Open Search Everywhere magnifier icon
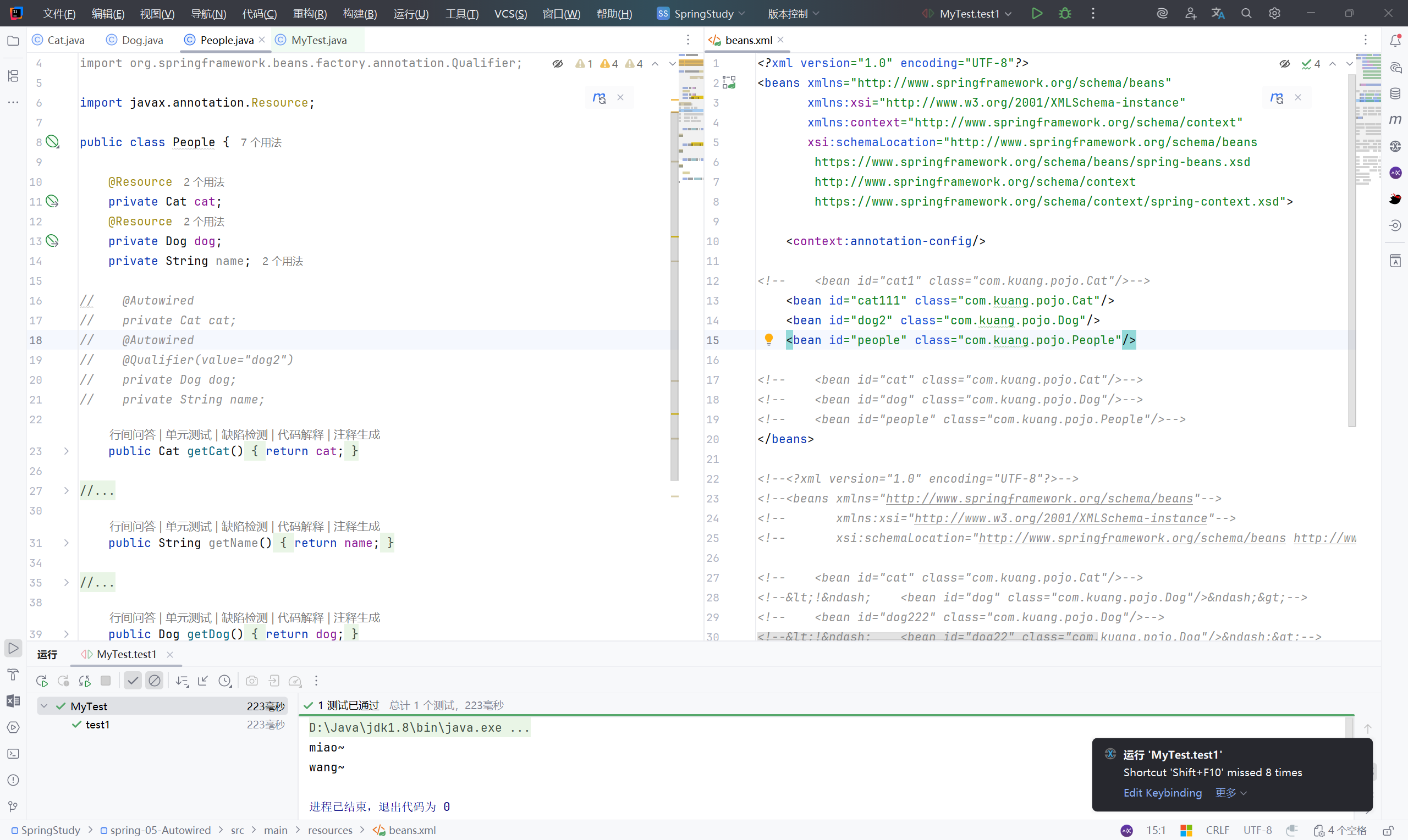Viewport: 1408px width, 840px height. [1246, 14]
